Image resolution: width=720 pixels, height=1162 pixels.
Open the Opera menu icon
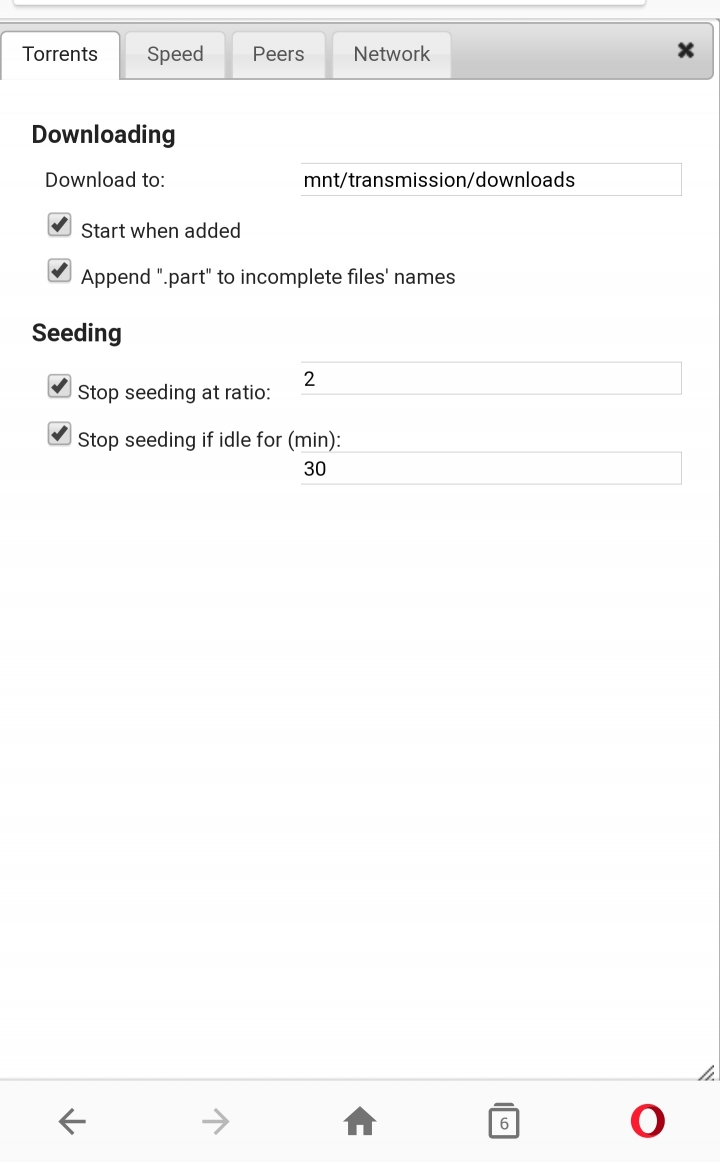point(647,1120)
